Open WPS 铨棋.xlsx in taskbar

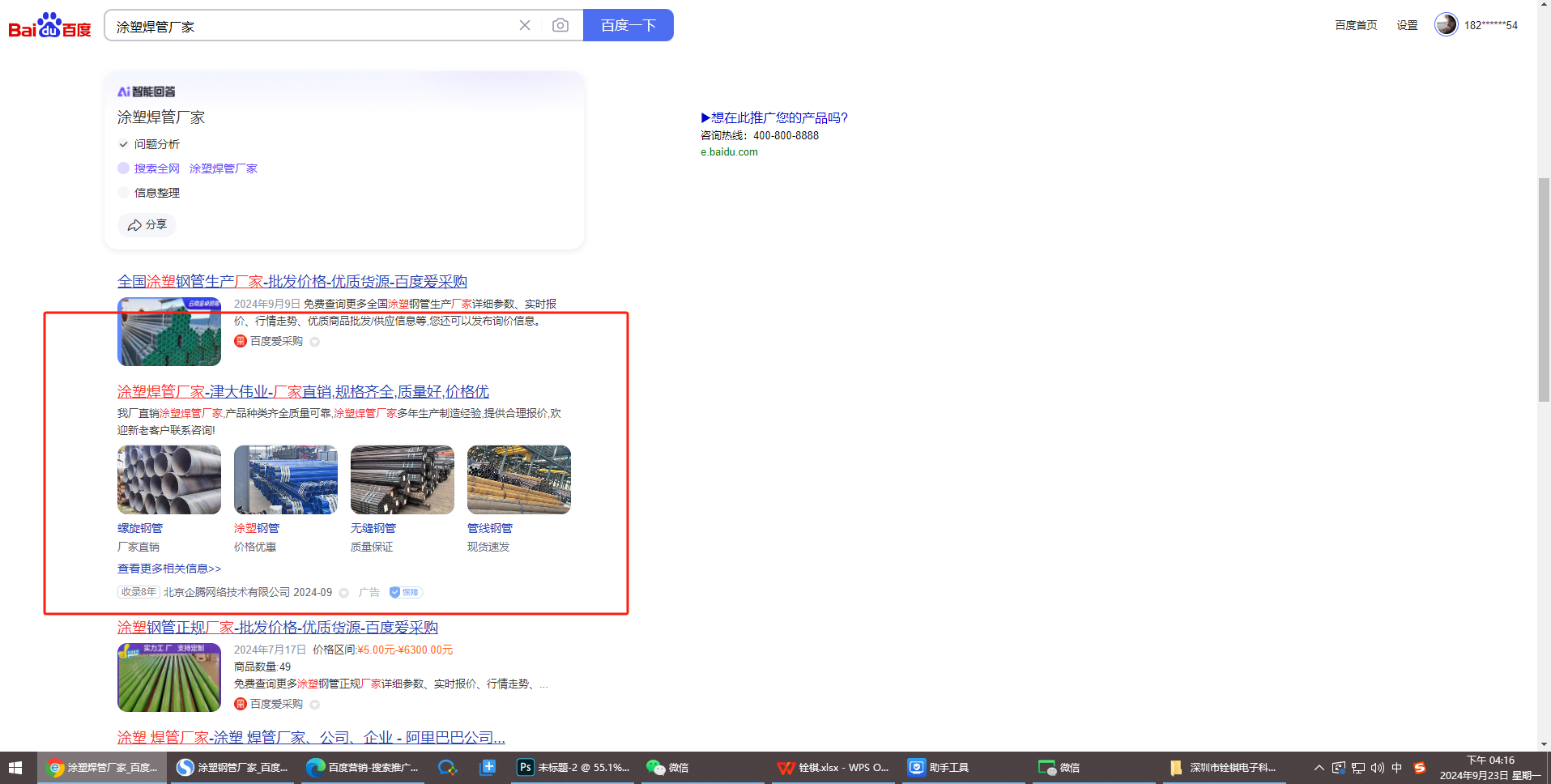tap(833, 767)
